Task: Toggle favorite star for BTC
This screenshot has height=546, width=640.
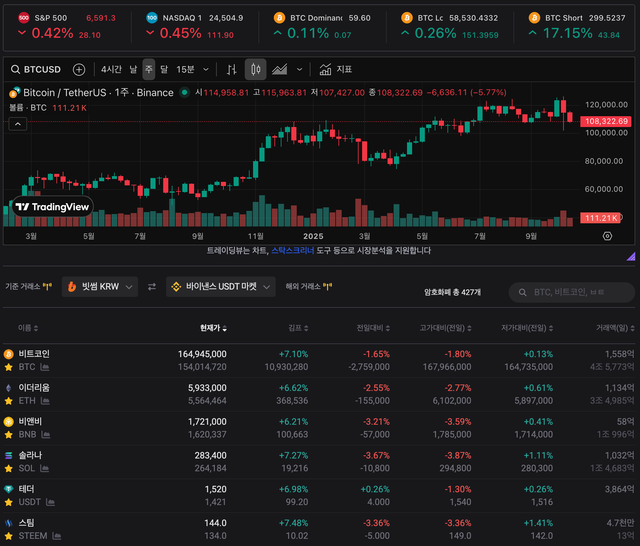Action: pyautogui.click(x=8, y=367)
